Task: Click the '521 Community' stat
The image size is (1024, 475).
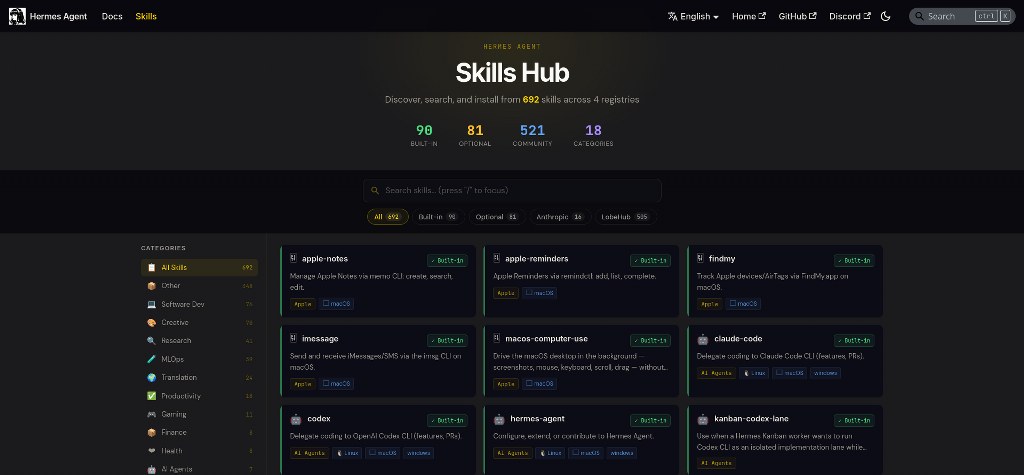Action: [x=532, y=135]
